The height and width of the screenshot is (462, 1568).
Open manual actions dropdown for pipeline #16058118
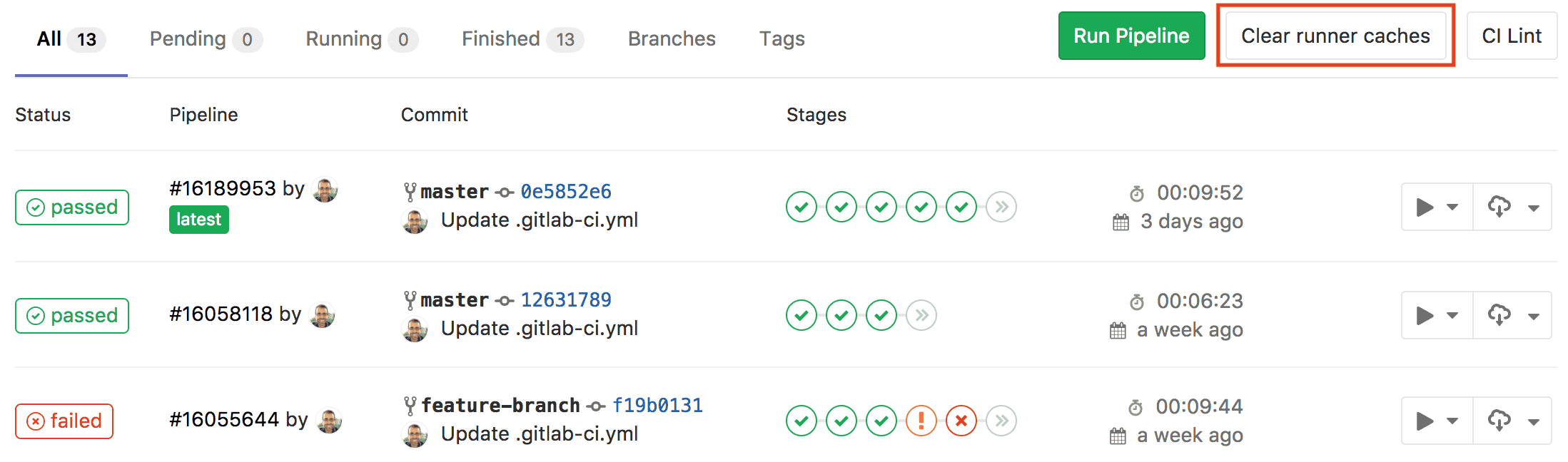1437,315
